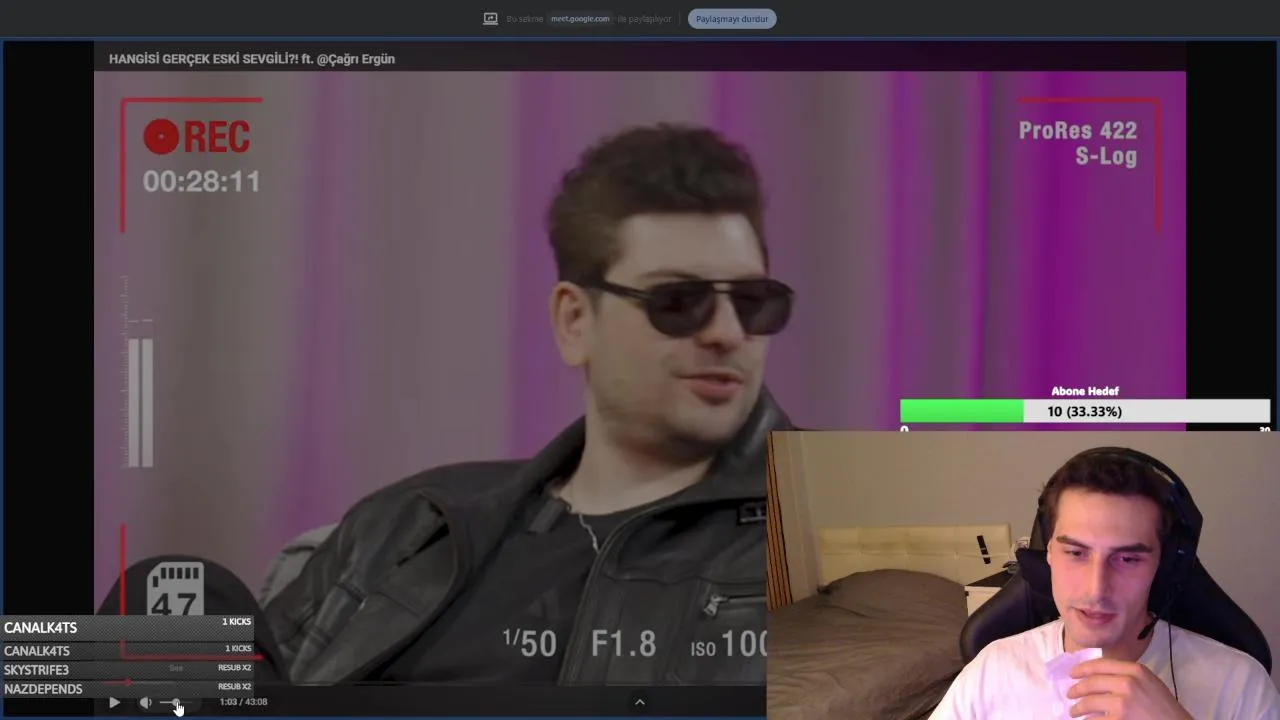The height and width of the screenshot is (720, 1280).
Task: Click the 'Paylaşmayı durdur' stop-sharing button
Action: pos(732,19)
